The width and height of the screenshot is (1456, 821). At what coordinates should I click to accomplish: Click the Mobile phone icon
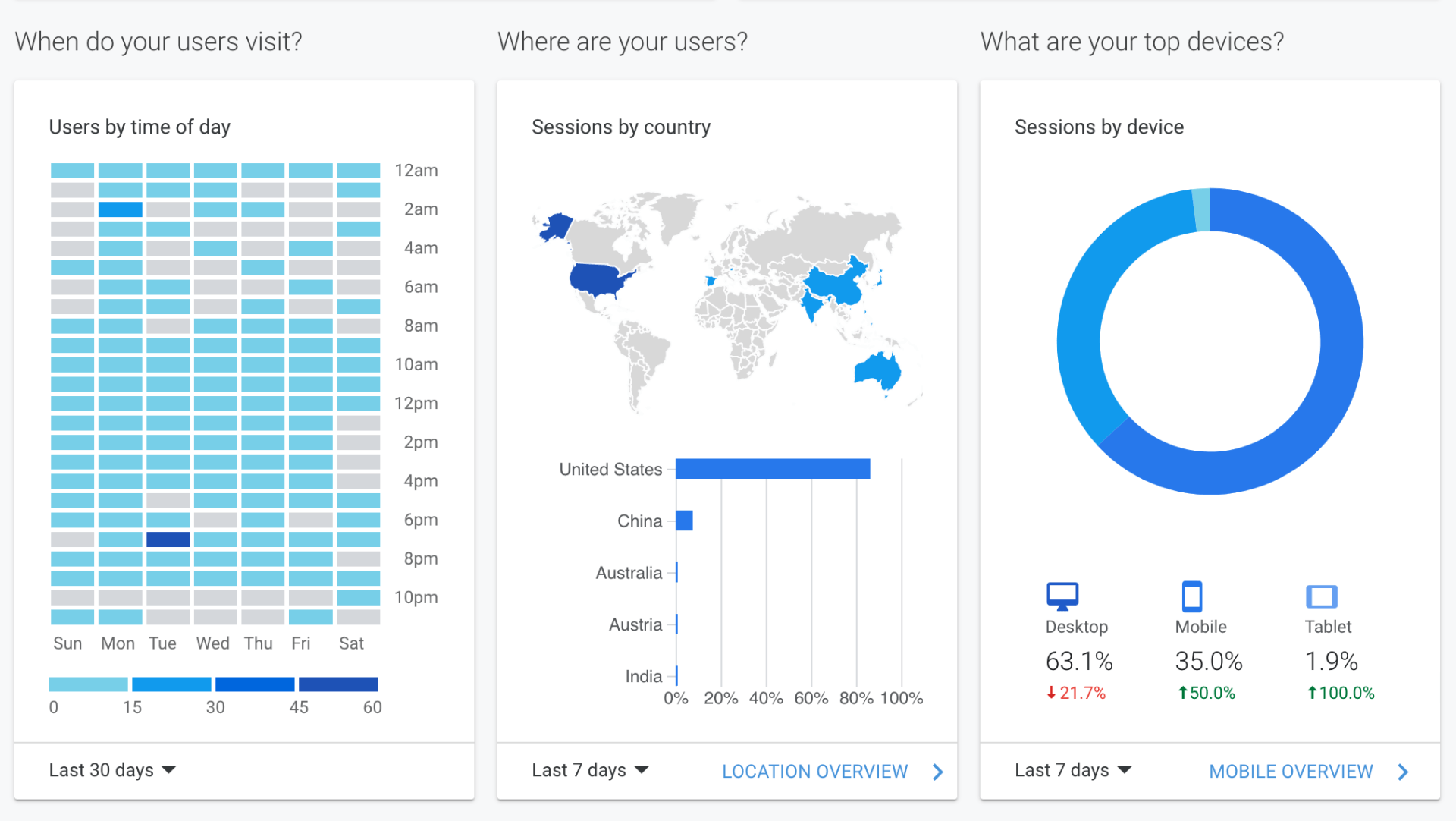[1191, 596]
